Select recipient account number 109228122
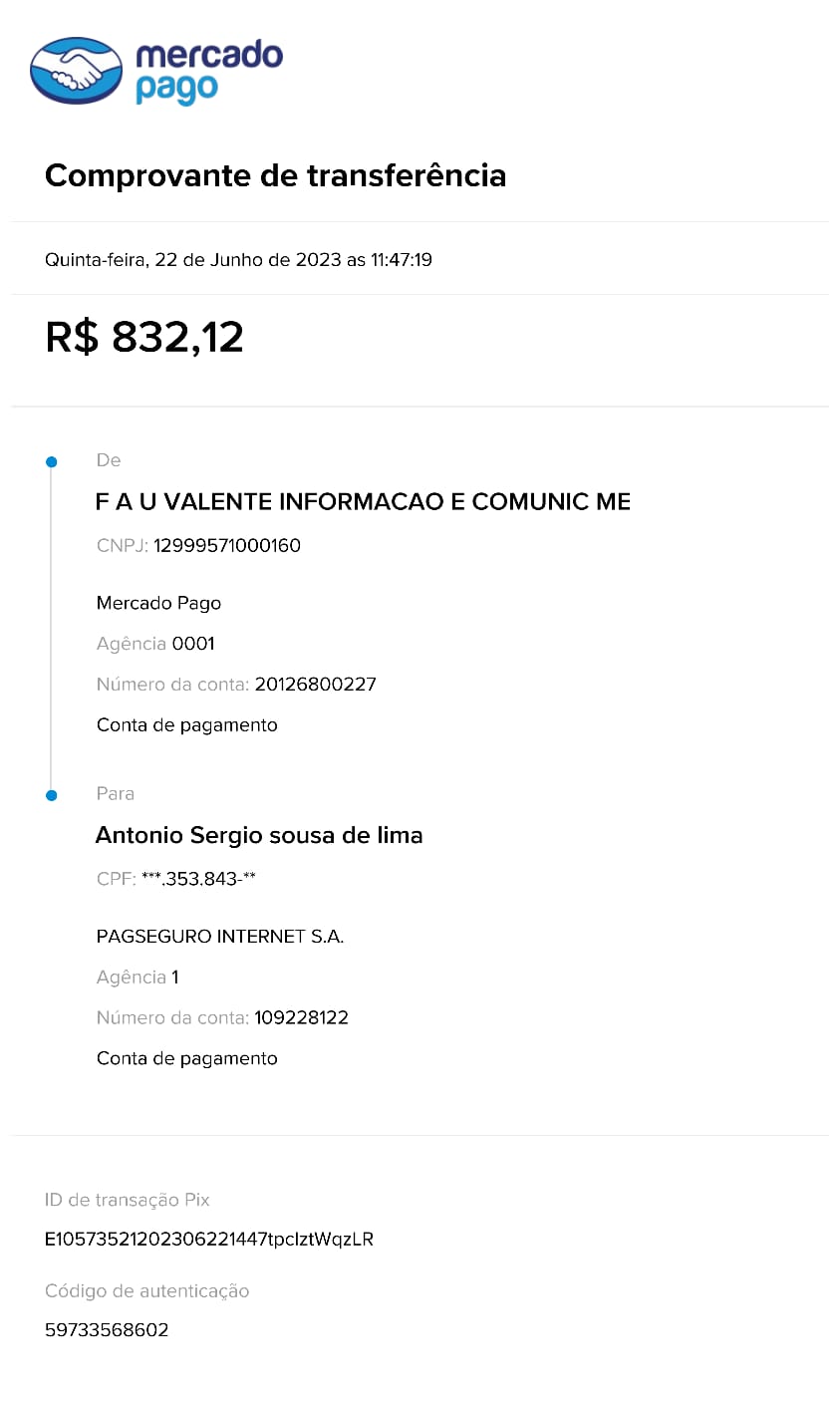The width and height of the screenshot is (840, 1401). coord(302,1018)
